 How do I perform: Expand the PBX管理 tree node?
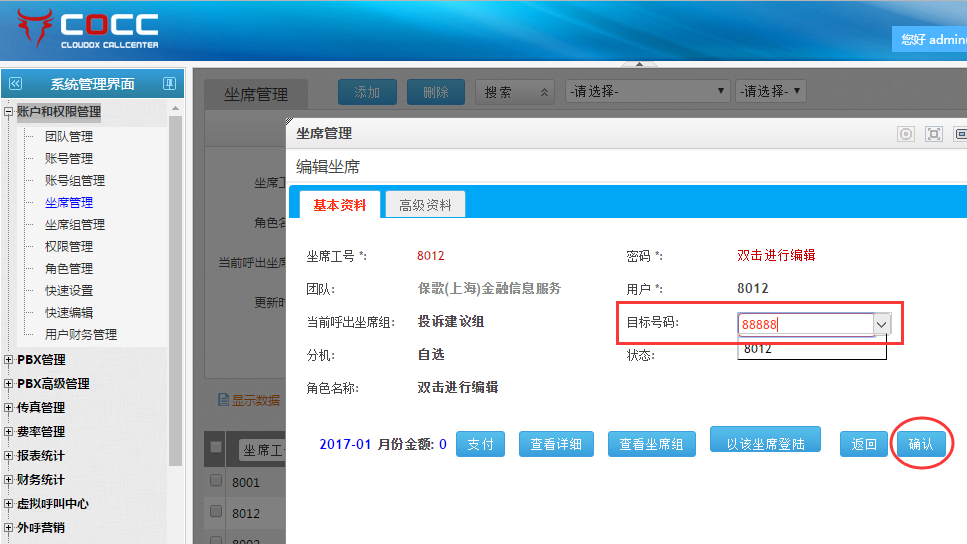(x=9, y=360)
